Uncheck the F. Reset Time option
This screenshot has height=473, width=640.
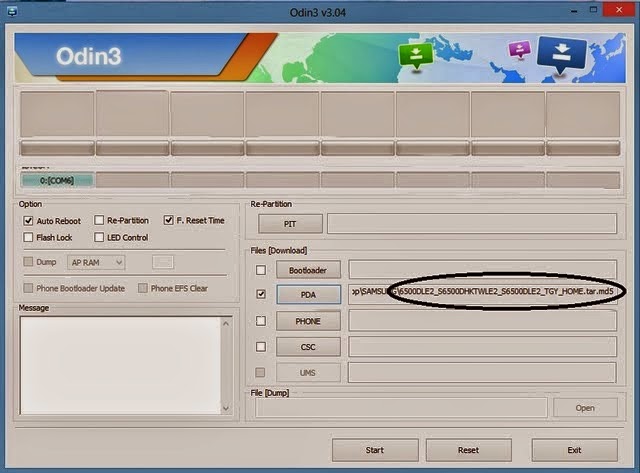click(168, 220)
